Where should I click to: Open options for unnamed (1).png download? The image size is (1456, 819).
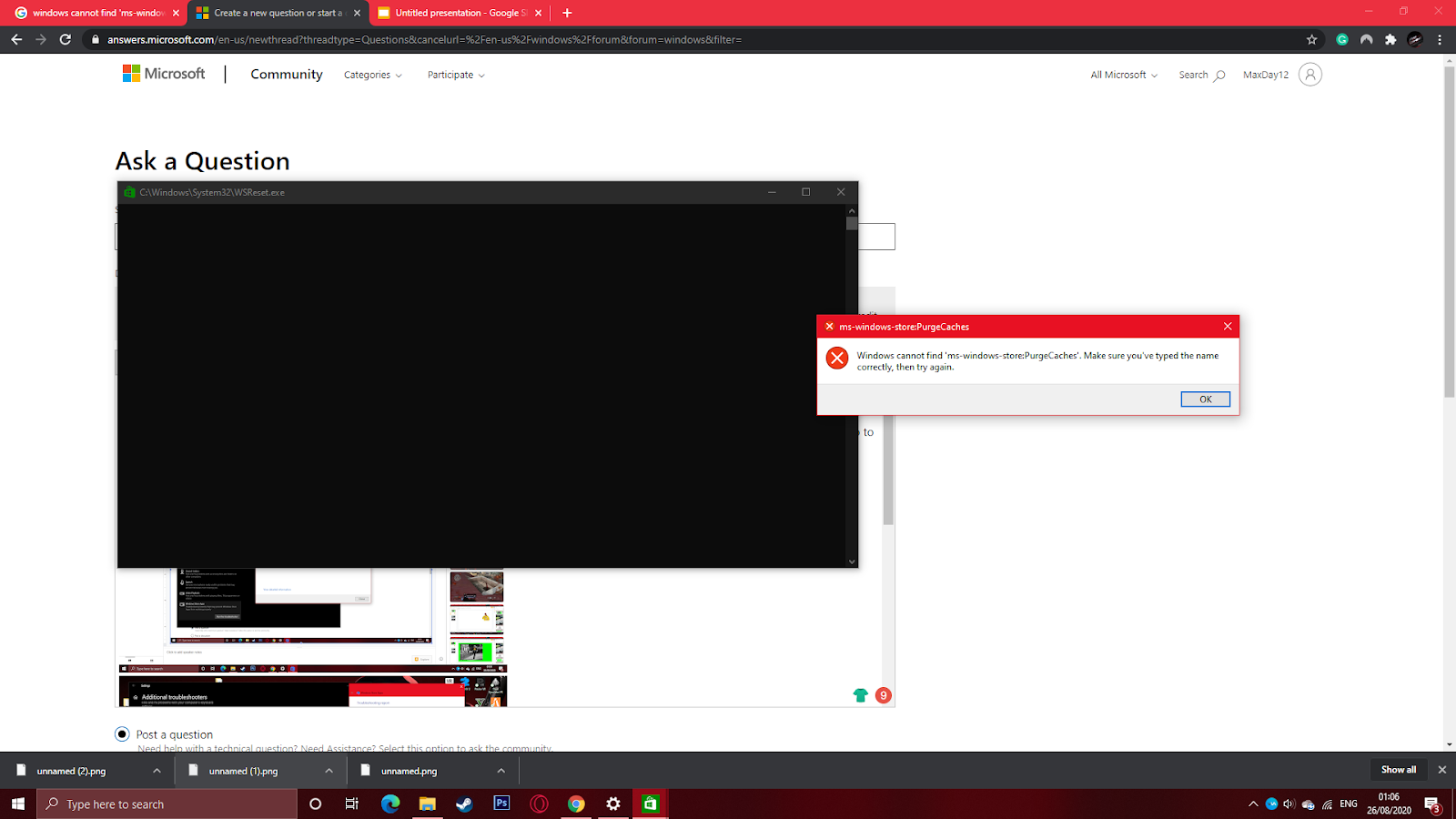click(329, 771)
